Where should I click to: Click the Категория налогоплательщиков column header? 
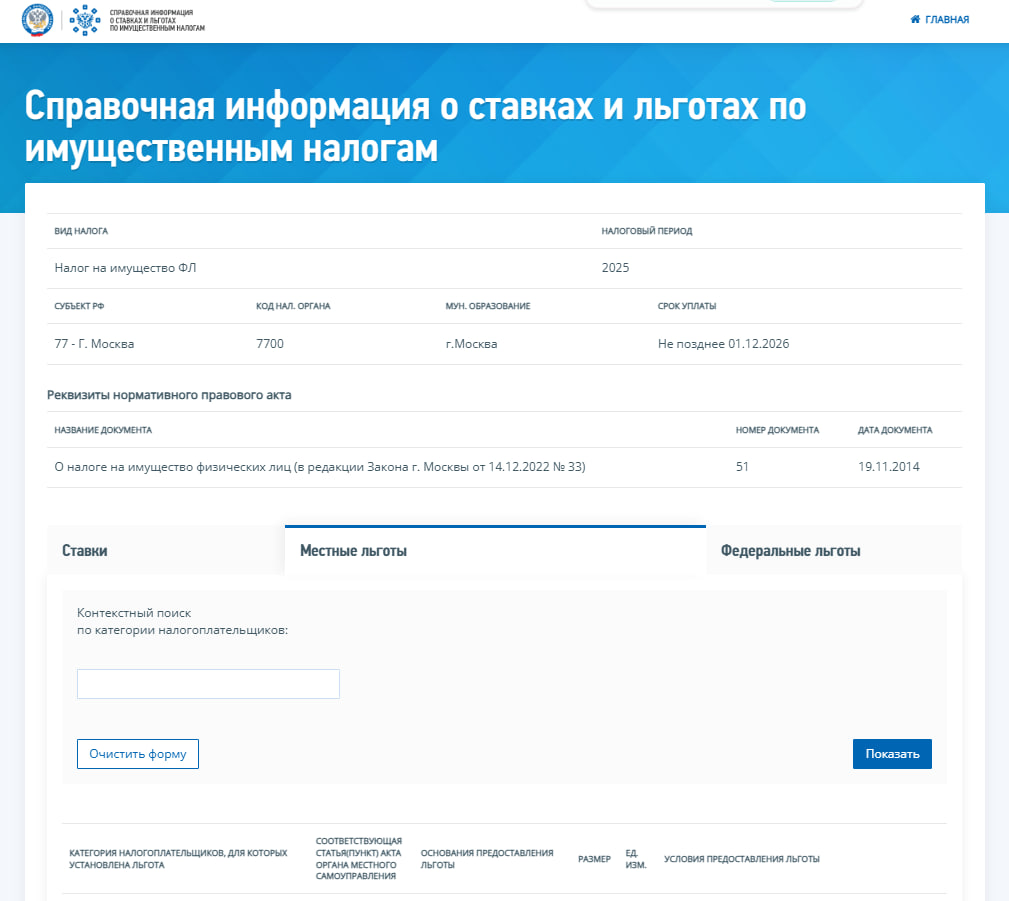point(178,859)
